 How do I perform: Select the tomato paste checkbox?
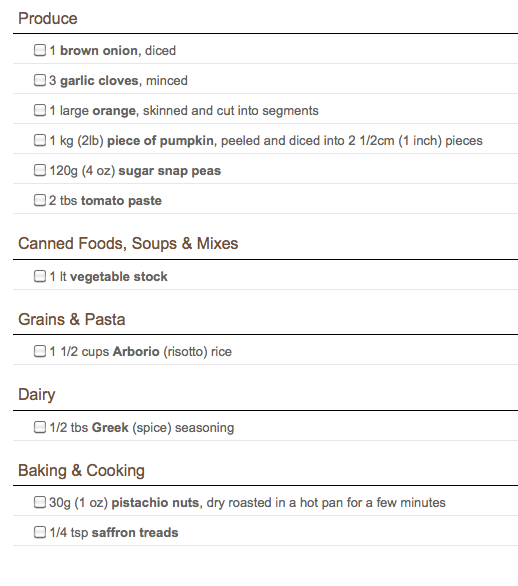40,200
